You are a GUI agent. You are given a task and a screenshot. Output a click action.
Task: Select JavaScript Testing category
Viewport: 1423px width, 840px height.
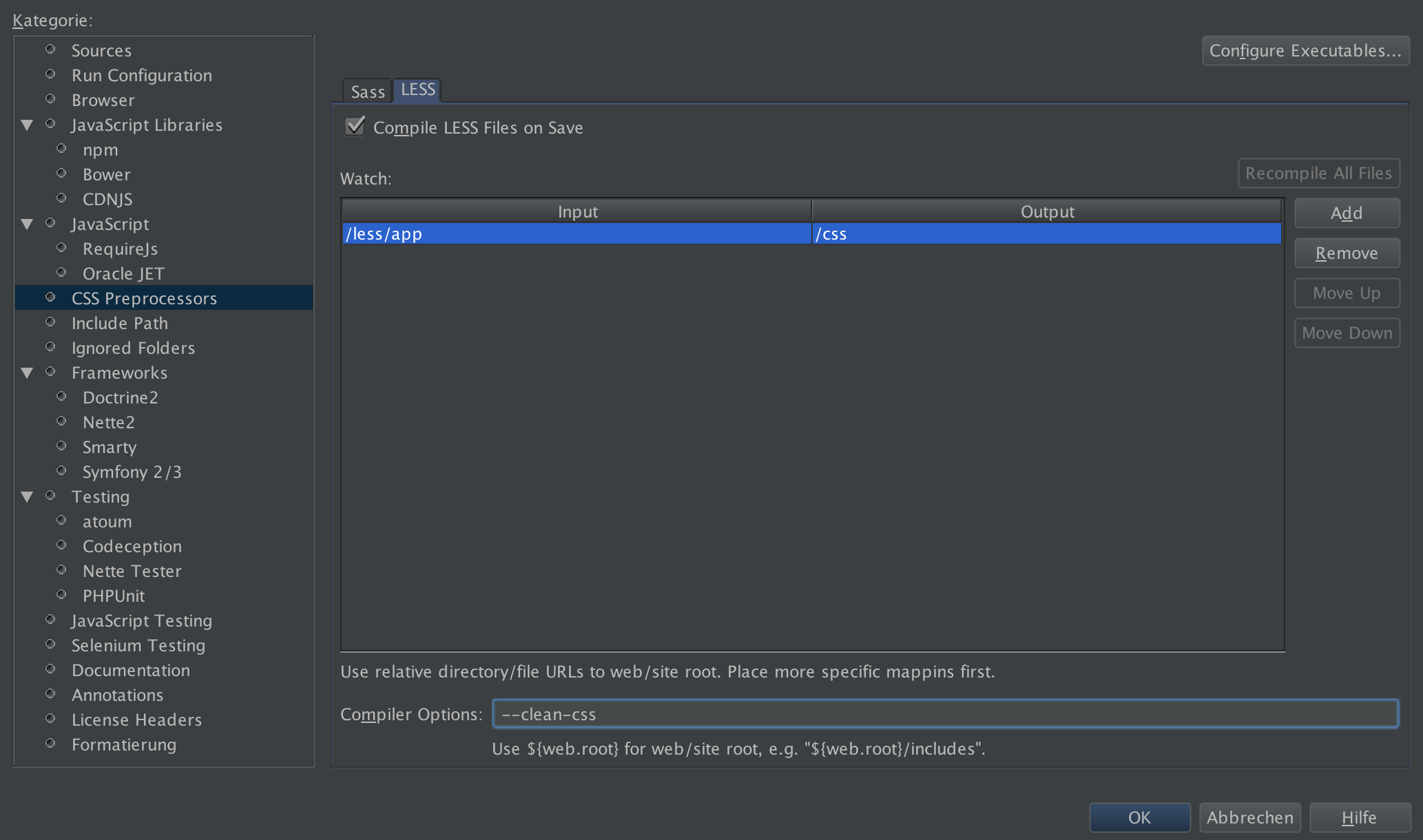pyautogui.click(x=142, y=621)
